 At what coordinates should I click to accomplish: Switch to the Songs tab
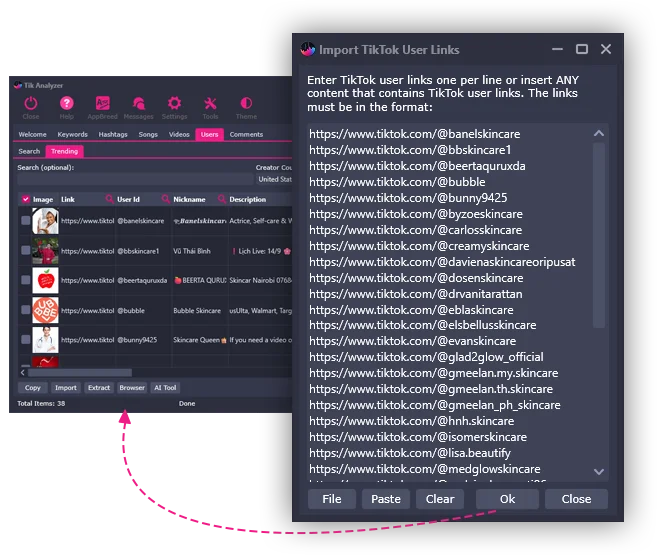[x=148, y=134]
